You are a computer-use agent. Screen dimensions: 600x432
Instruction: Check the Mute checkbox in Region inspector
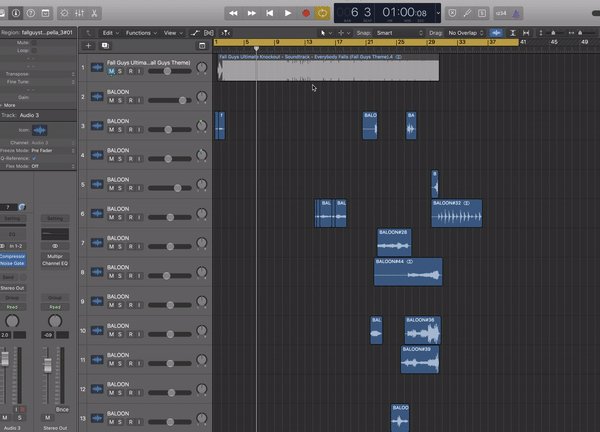(34, 43)
